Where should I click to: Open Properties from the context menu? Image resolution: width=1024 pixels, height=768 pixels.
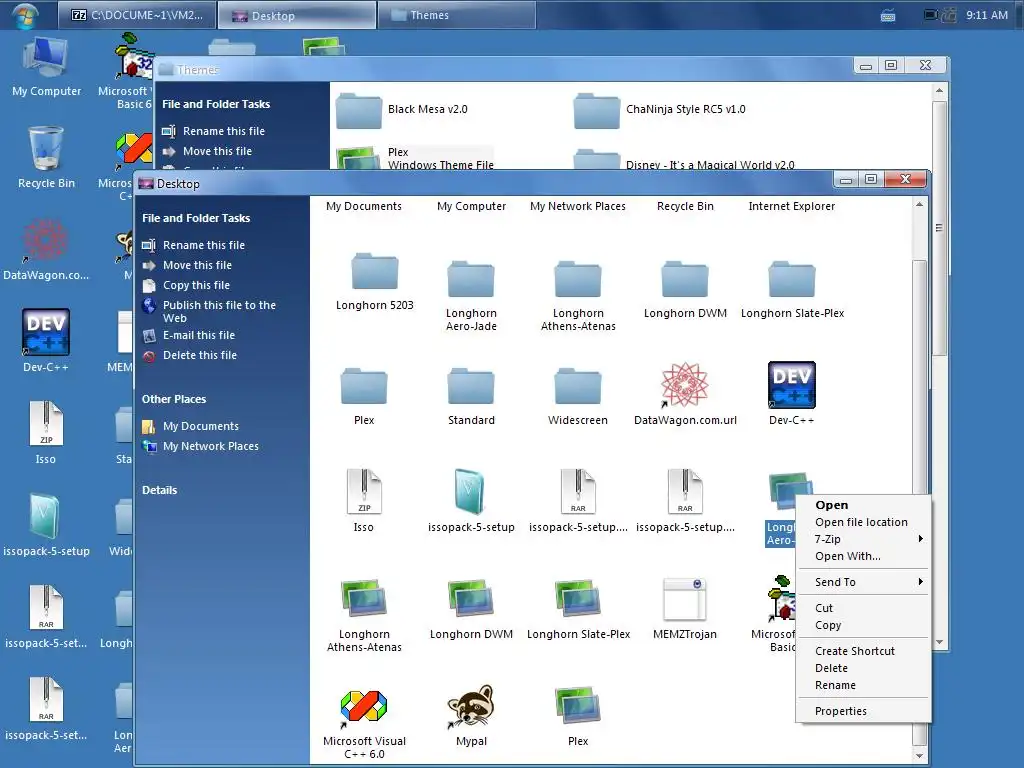coord(863,711)
